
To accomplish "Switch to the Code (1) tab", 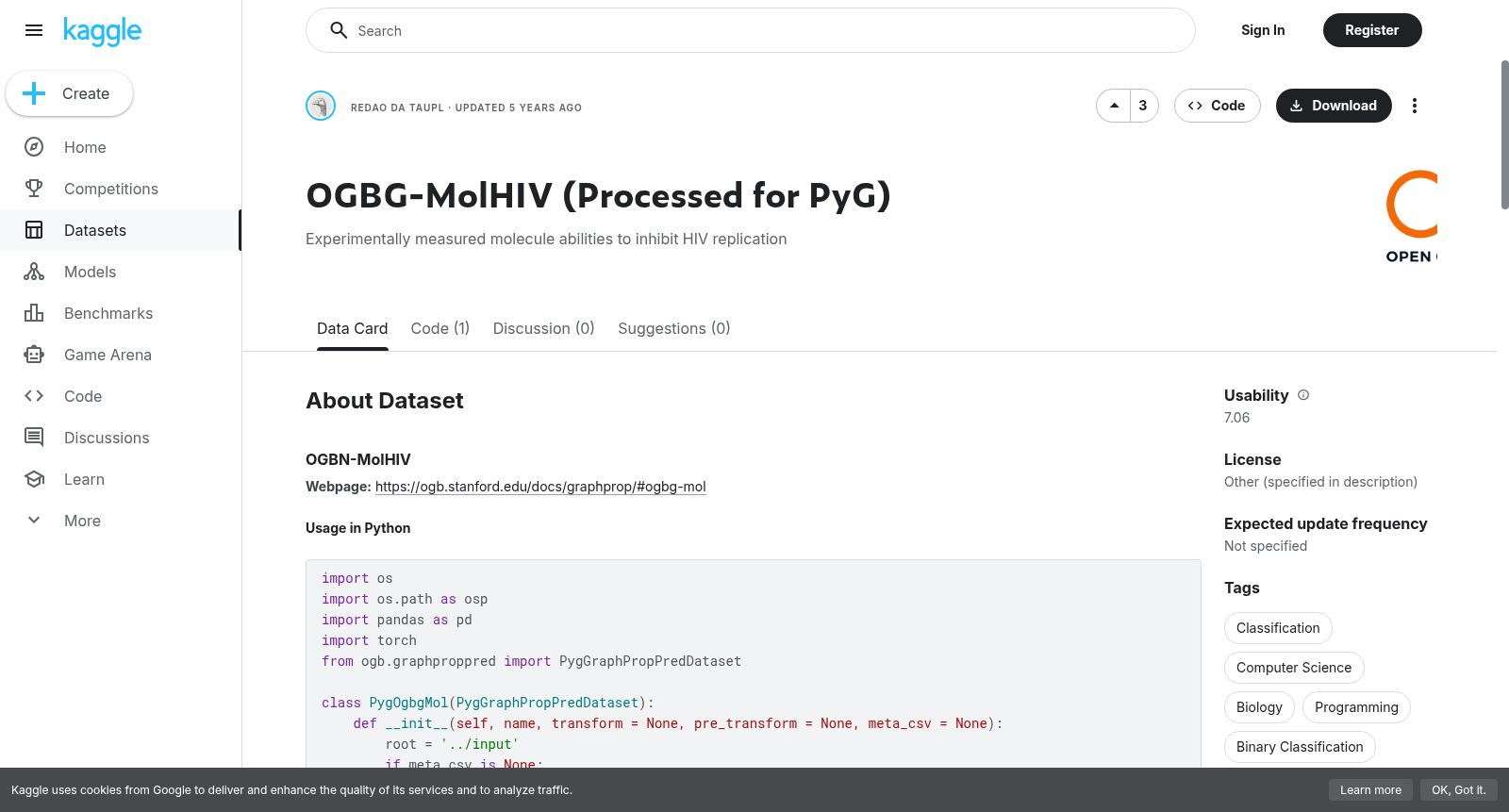I will [440, 328].
